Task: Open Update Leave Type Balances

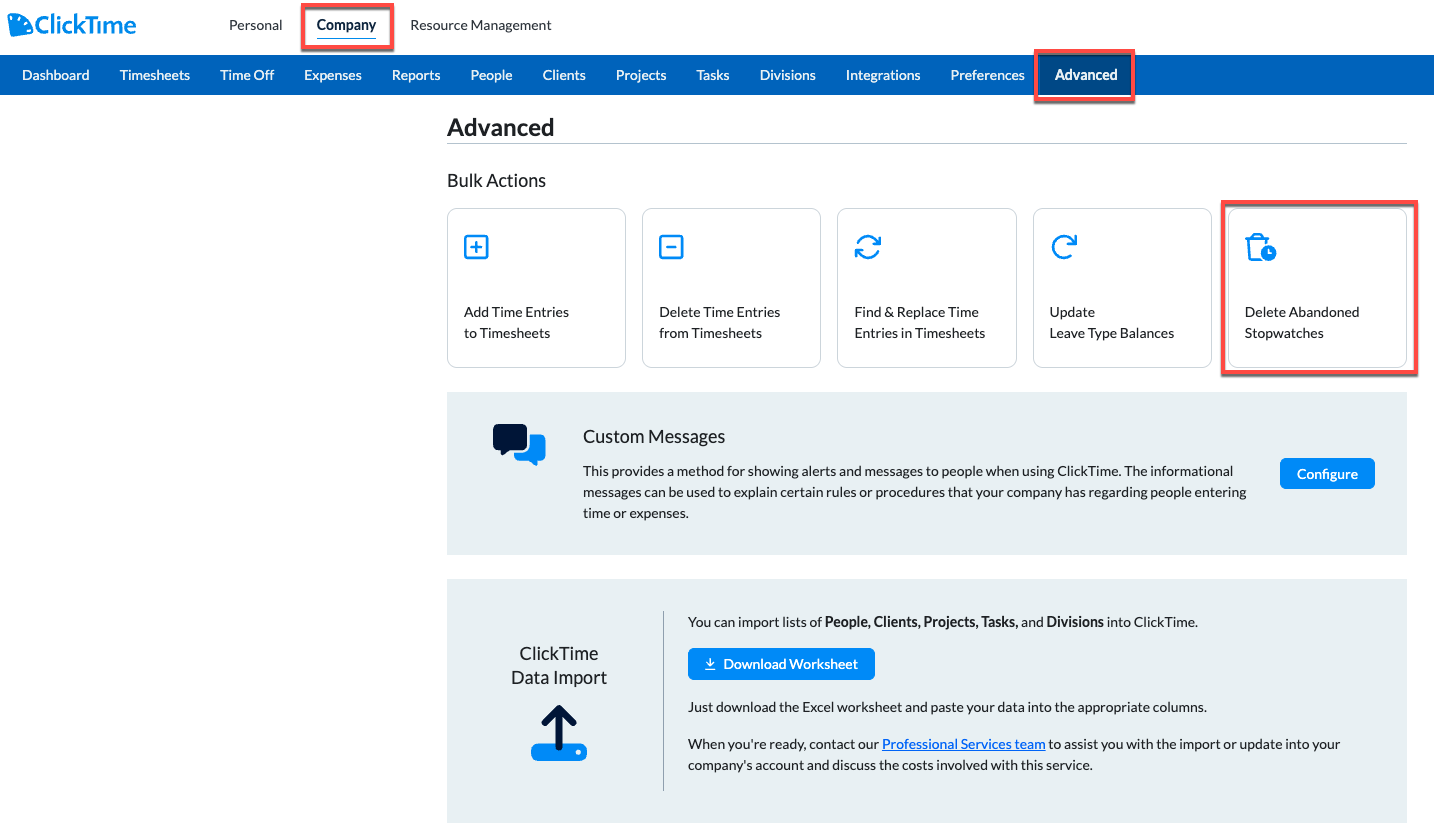Action: [x=1122, y=288]
